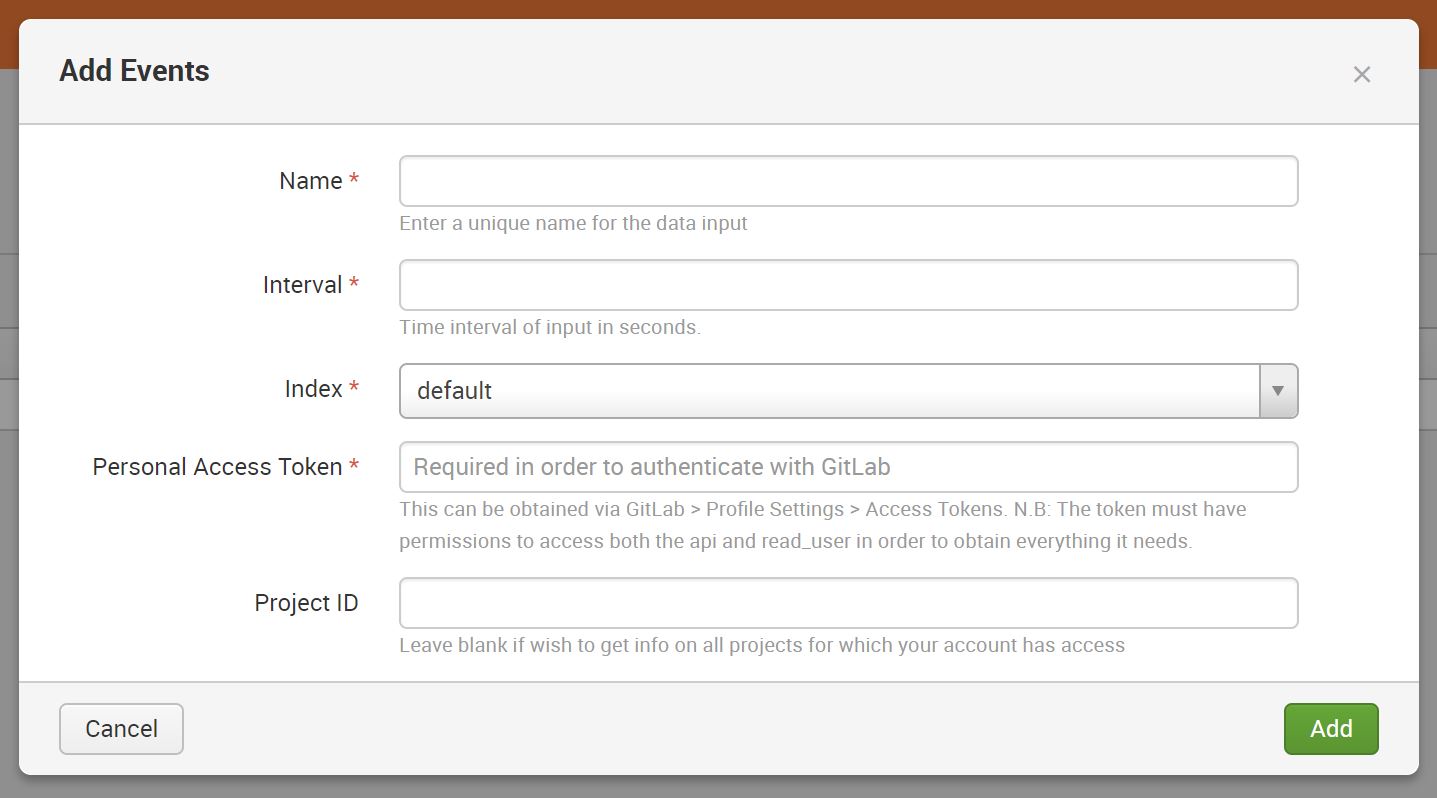Click the Index dropdown arrow button
1437x798 pixels.
[x=1278, y=390]
